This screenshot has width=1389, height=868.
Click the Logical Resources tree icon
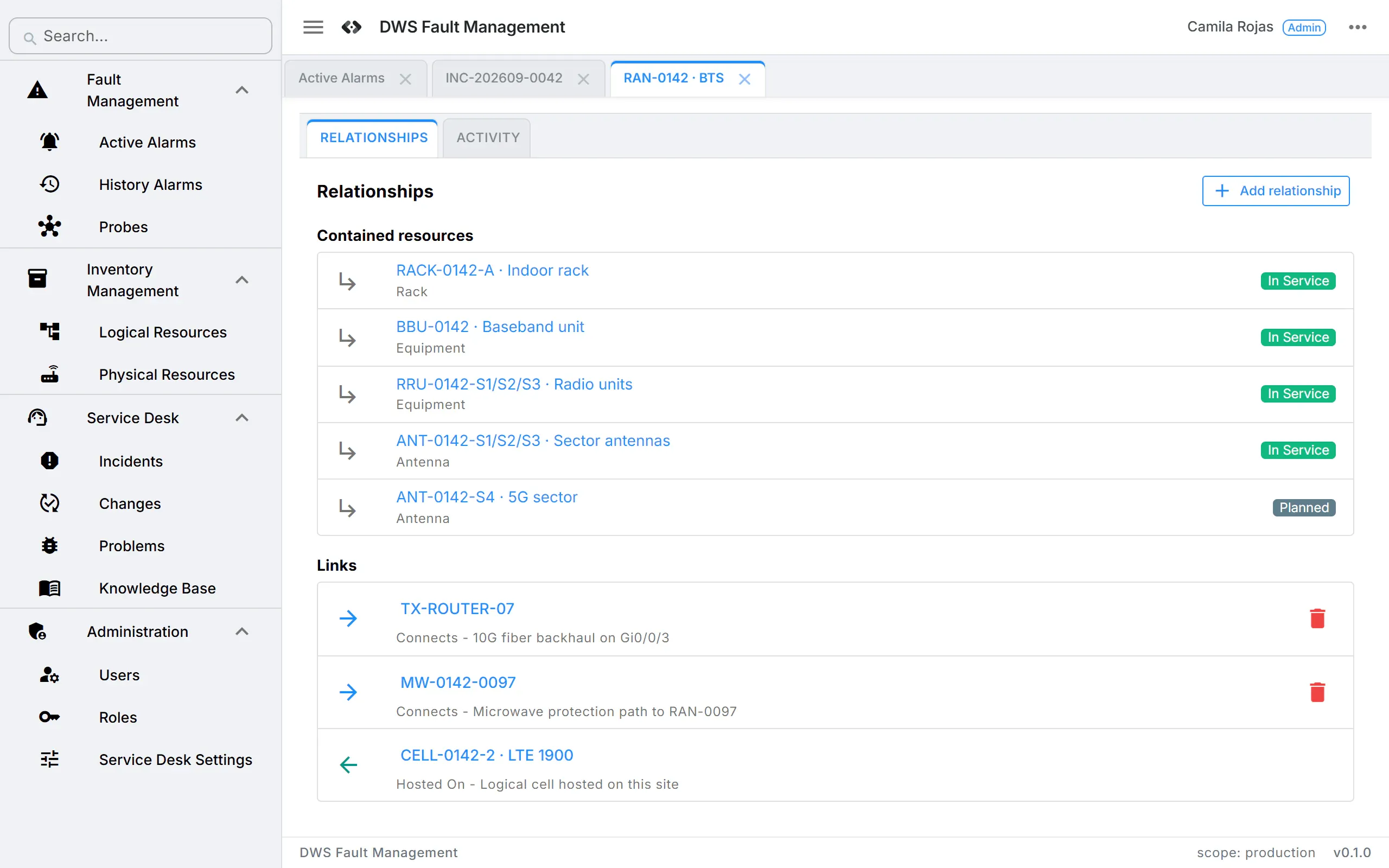point(50,332)
